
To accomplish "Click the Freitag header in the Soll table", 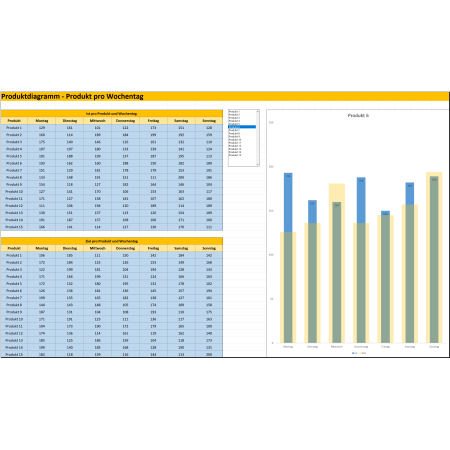I will 153,248.
